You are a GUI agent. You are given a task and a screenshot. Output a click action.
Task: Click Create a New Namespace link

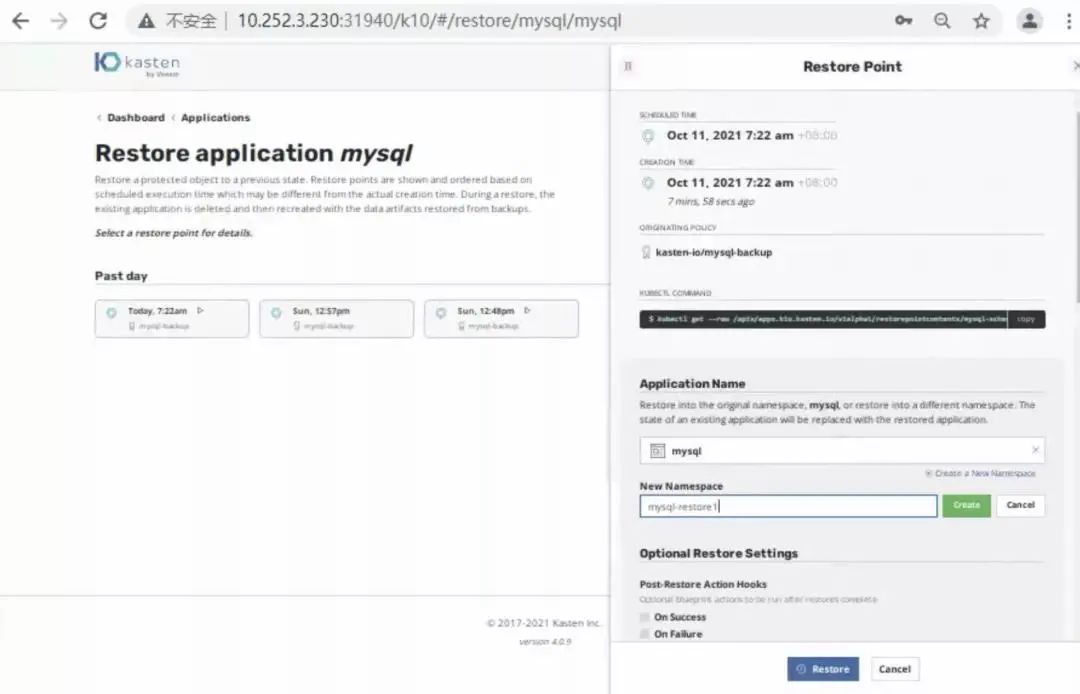980,473
